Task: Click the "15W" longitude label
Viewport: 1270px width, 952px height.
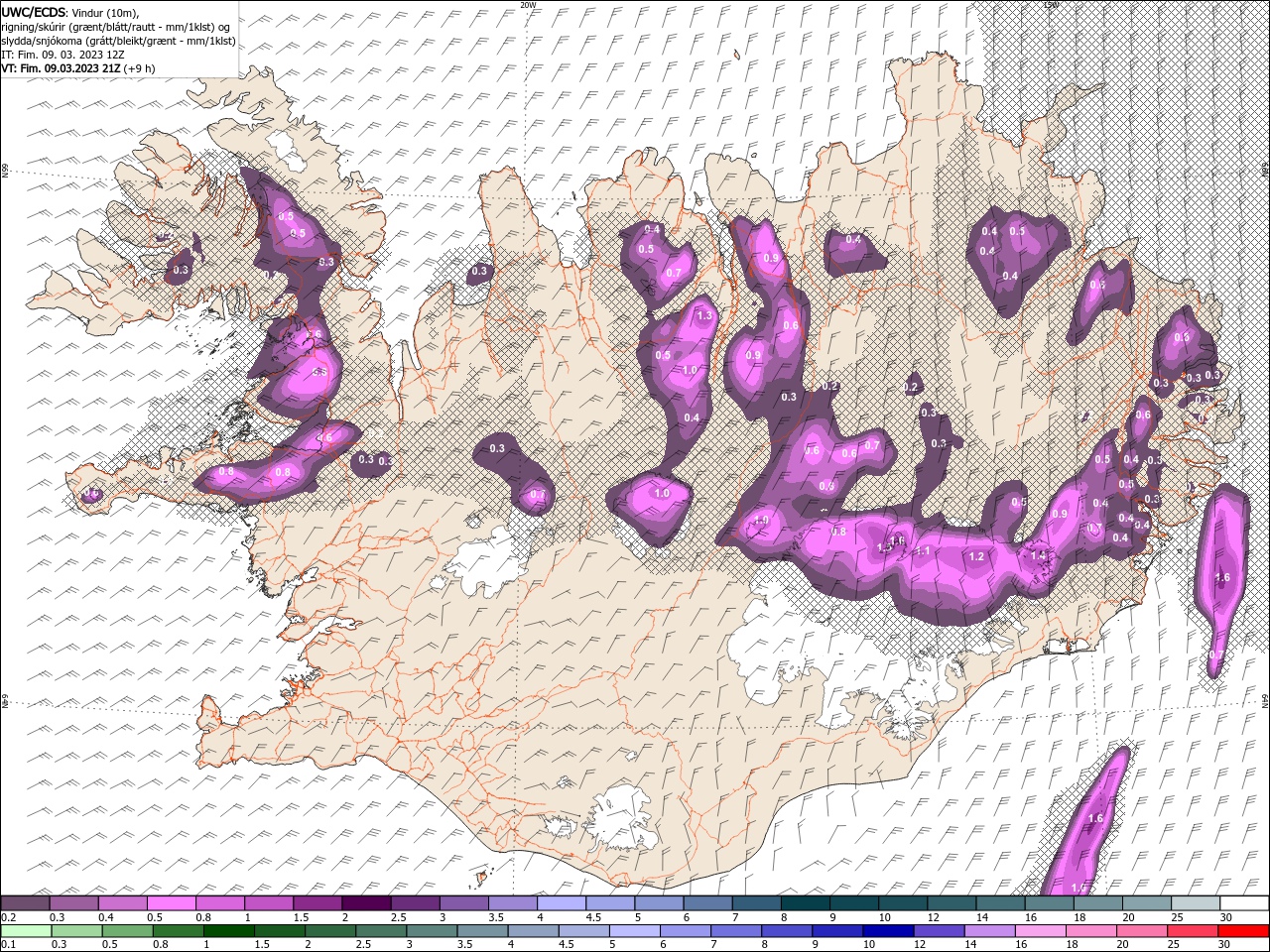Action: tap(1051, 5)
